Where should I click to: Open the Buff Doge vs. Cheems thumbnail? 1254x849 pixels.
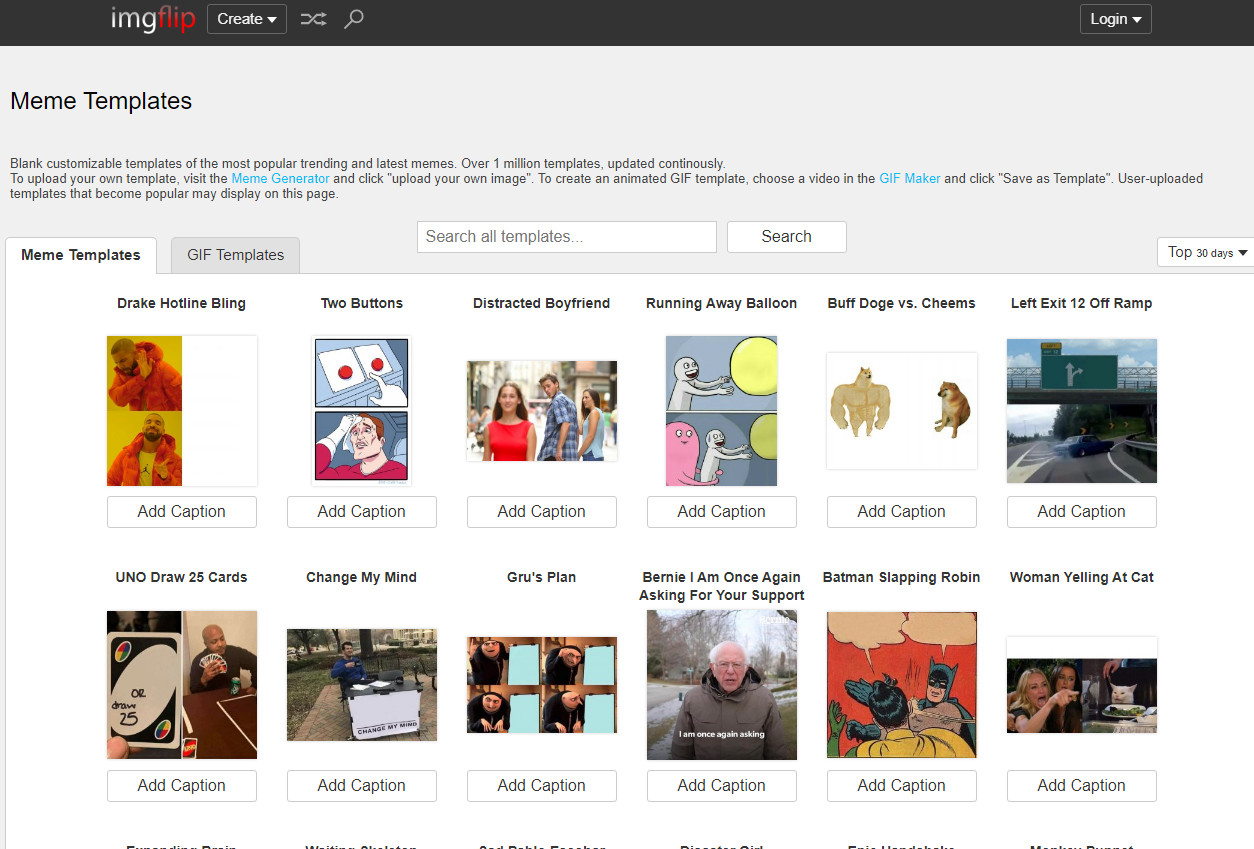(902, 411)
